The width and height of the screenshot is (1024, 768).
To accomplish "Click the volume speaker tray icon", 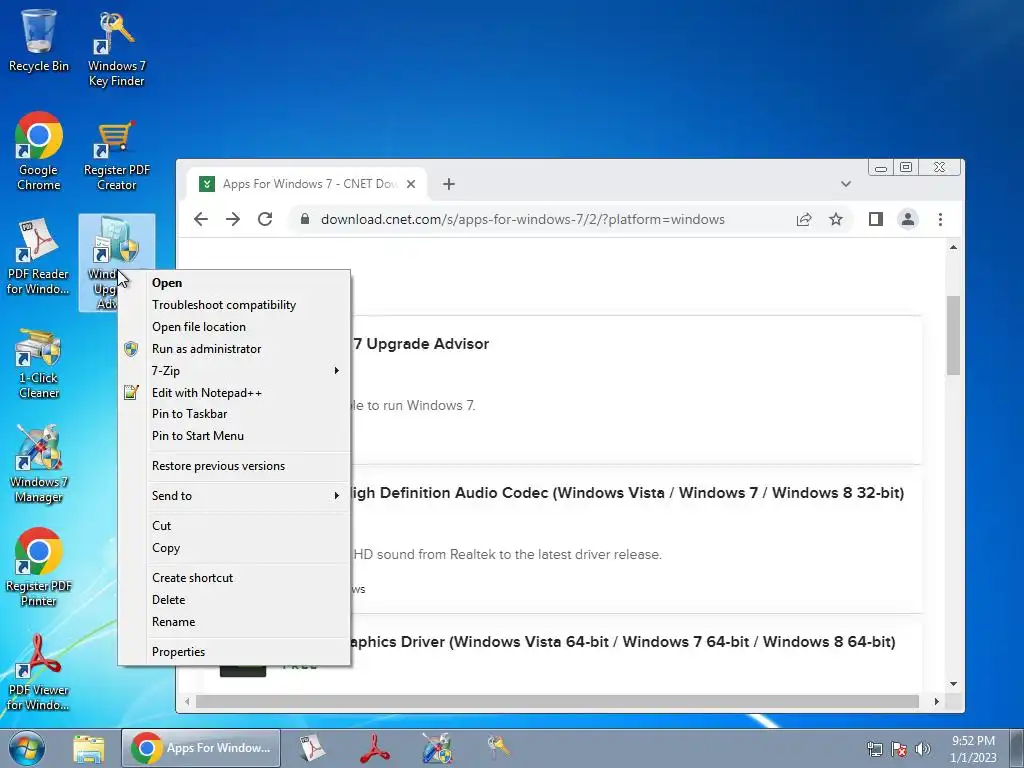I will pos(923,749).
